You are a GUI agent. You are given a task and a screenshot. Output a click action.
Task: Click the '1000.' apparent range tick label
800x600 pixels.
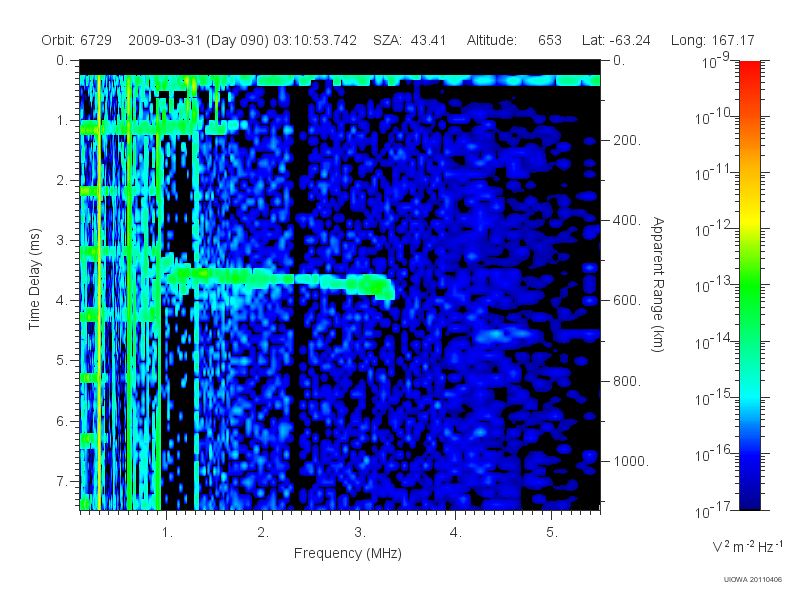point(631,461)
